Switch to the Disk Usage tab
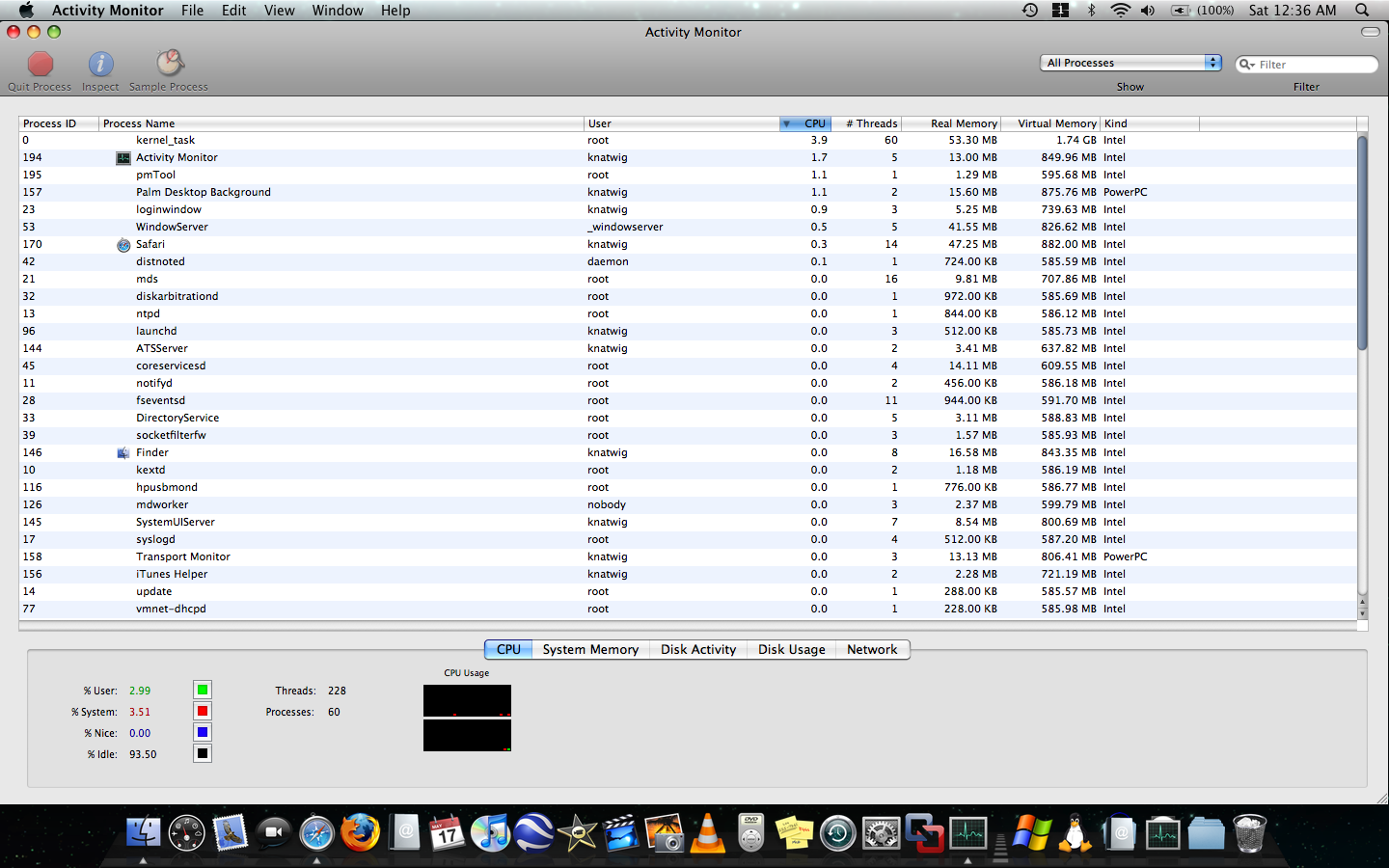Viewport: 1389px width, 868px height. [791, 650]
